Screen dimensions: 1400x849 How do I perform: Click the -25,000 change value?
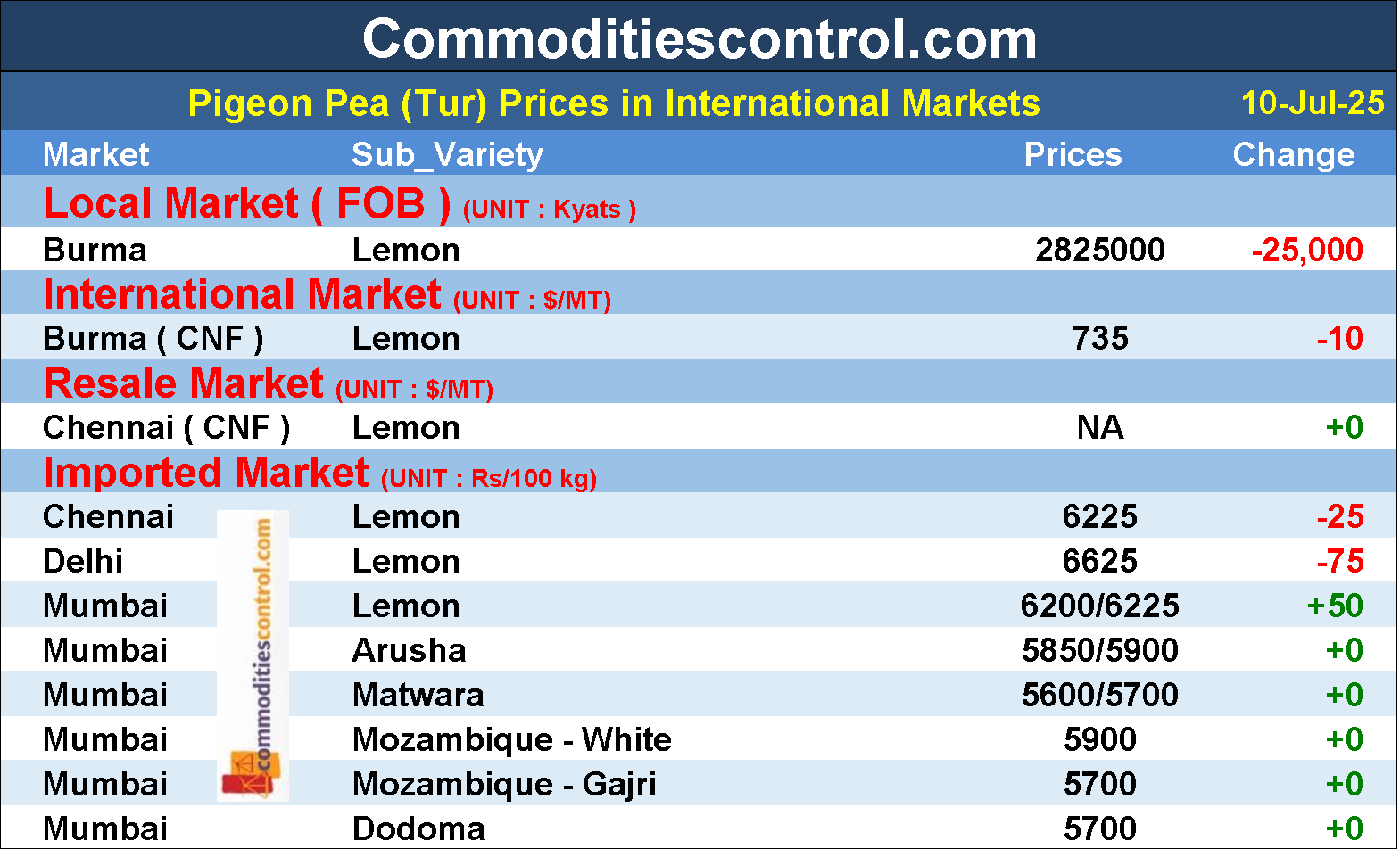[x=1306, y=251]
